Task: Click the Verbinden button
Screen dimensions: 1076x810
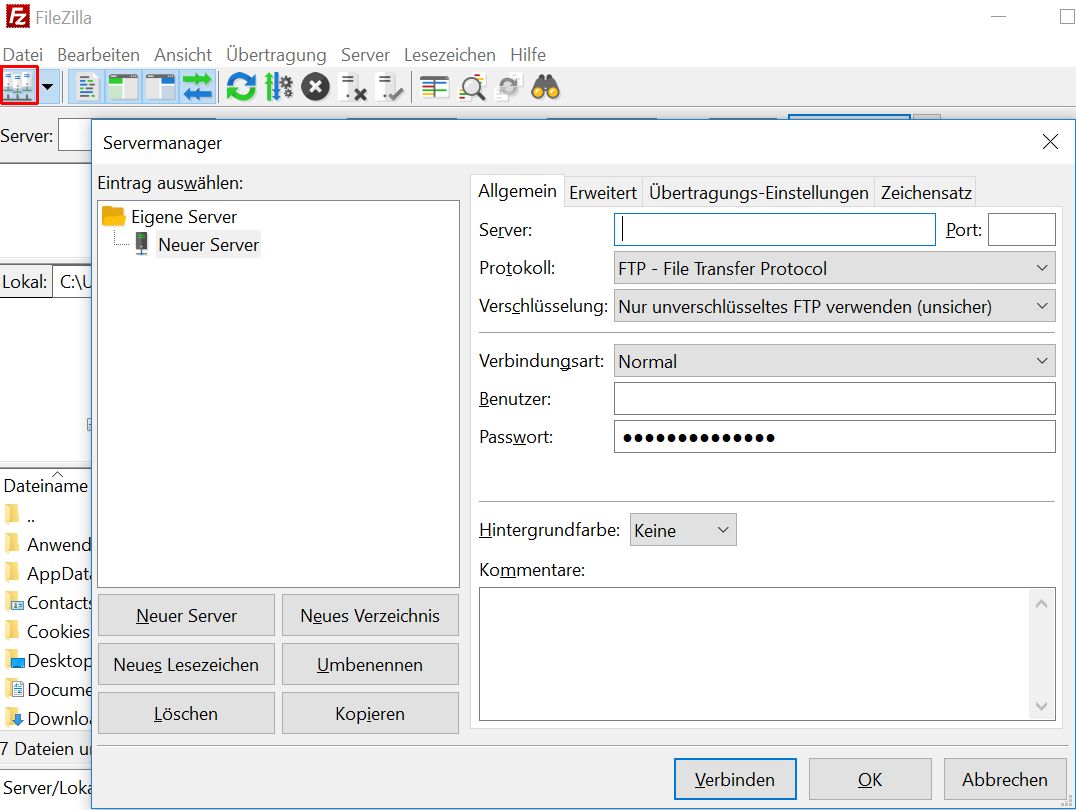Action: (x=735, y=779)
